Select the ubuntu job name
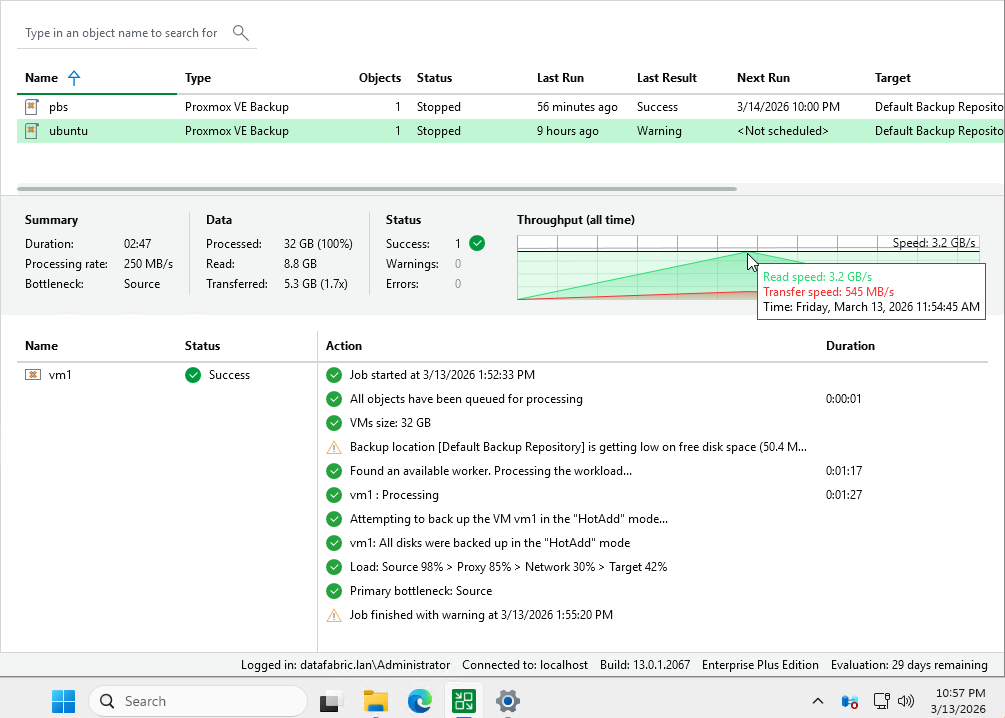Image resolution: width=1005 pixels, height=718 pixels. click(x=68, y=131)
